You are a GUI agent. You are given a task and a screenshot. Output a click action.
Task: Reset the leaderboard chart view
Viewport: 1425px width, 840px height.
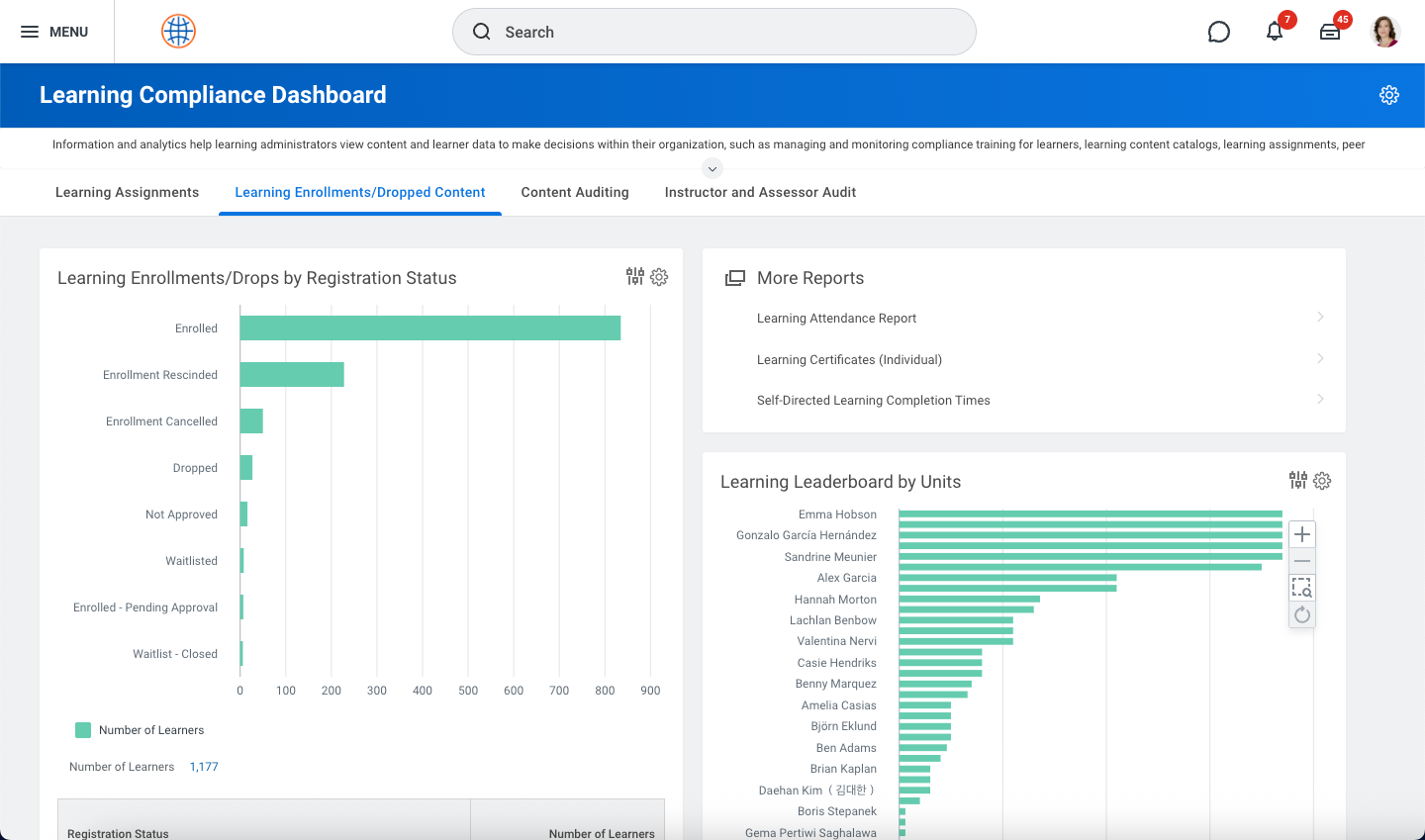[x=1301, y=613]
